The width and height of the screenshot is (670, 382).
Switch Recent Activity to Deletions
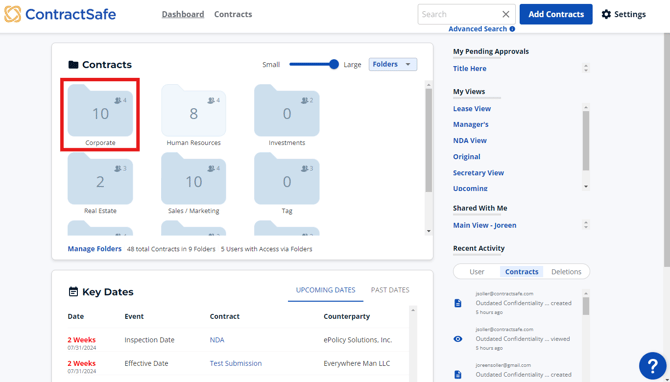click(x=566, y=272)
